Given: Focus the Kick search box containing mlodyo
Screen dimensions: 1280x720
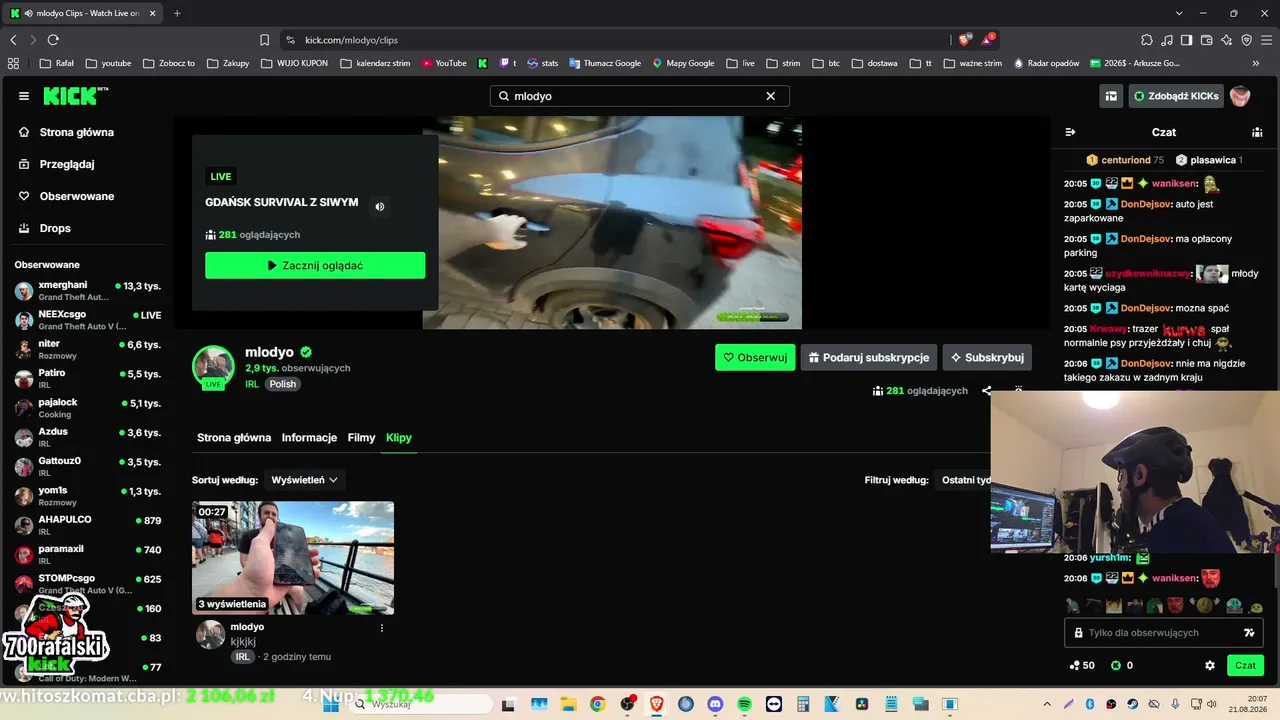Looking at the screenshot, I should (639, 96).
